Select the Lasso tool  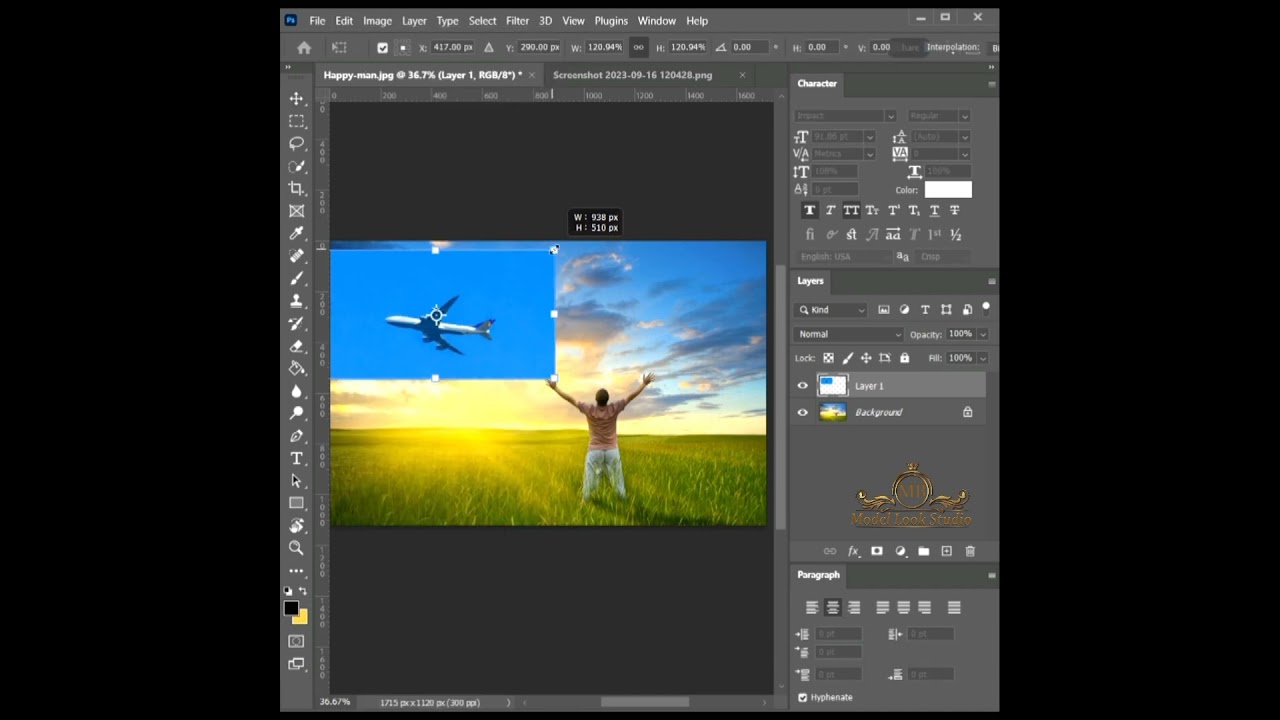(296, 144)
